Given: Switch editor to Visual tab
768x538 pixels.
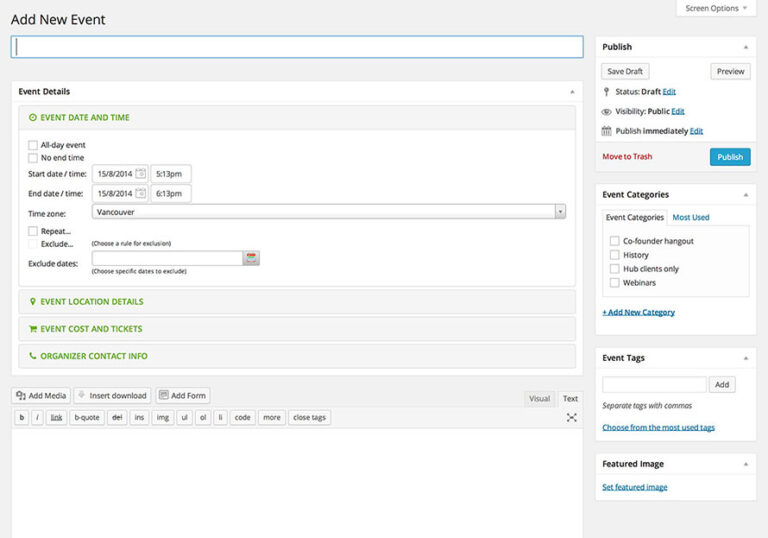Looking at the screenshot, I should click(539, 398).
